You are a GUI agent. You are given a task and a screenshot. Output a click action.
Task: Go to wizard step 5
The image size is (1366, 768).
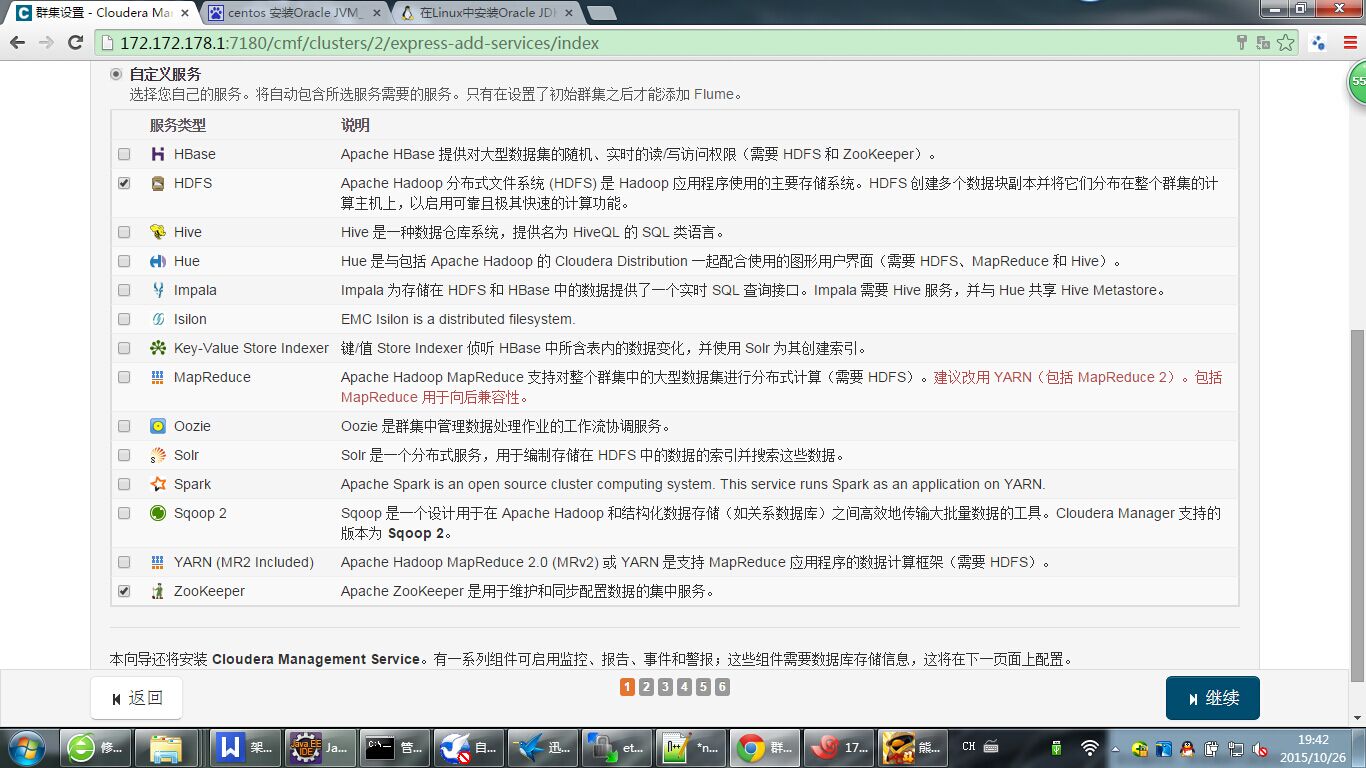[703, 687]
